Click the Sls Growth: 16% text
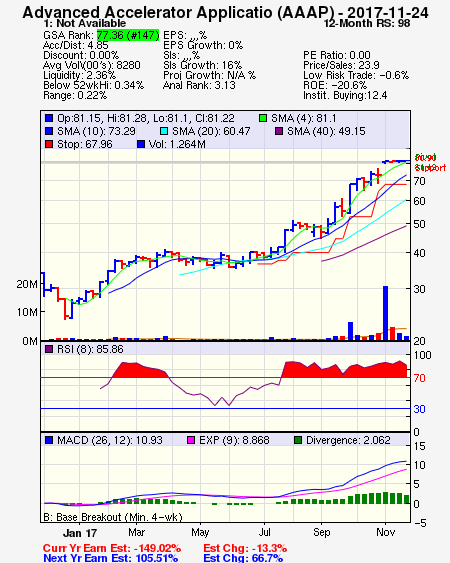450x563 pixels. coord(202,65)
